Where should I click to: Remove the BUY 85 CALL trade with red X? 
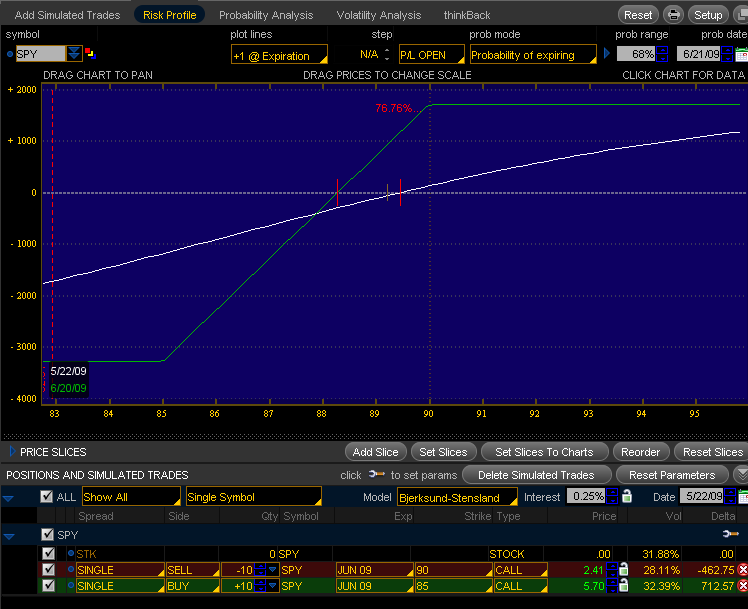click(x=742, y=587)
